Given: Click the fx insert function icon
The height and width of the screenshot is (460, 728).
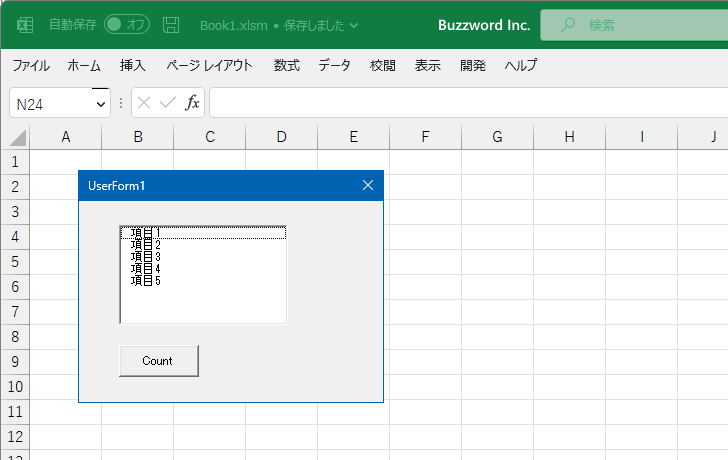Looking at the screenshot, I should tap(192, 103).
